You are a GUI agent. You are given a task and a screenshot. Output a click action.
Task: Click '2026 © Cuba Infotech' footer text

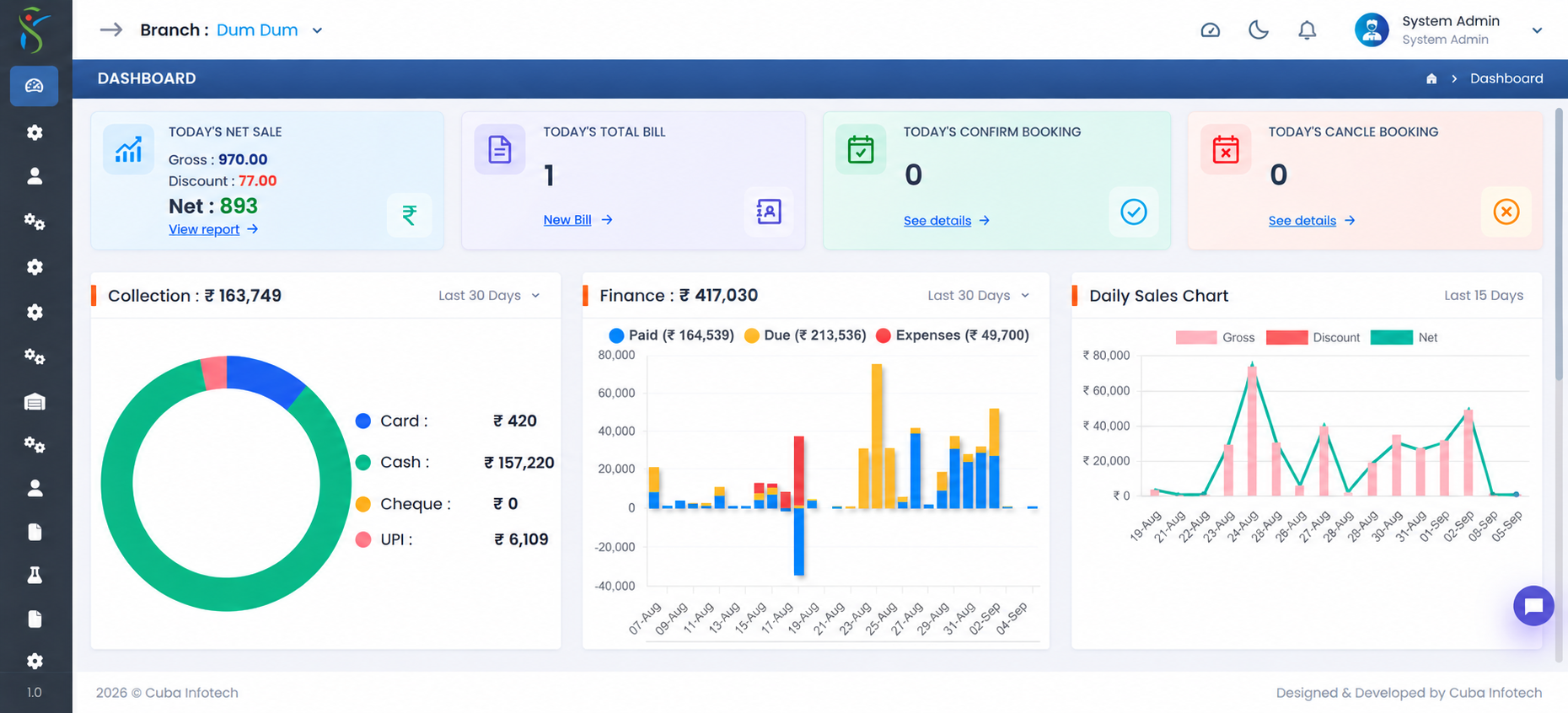(x=167, y=693)
